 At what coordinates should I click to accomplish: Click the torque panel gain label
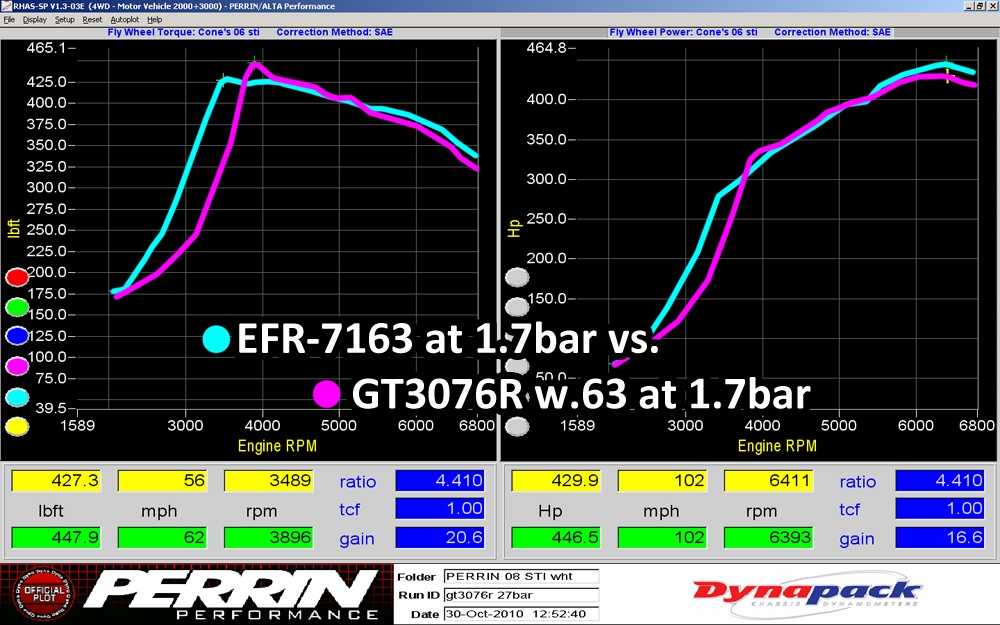(x=357, y=539)
